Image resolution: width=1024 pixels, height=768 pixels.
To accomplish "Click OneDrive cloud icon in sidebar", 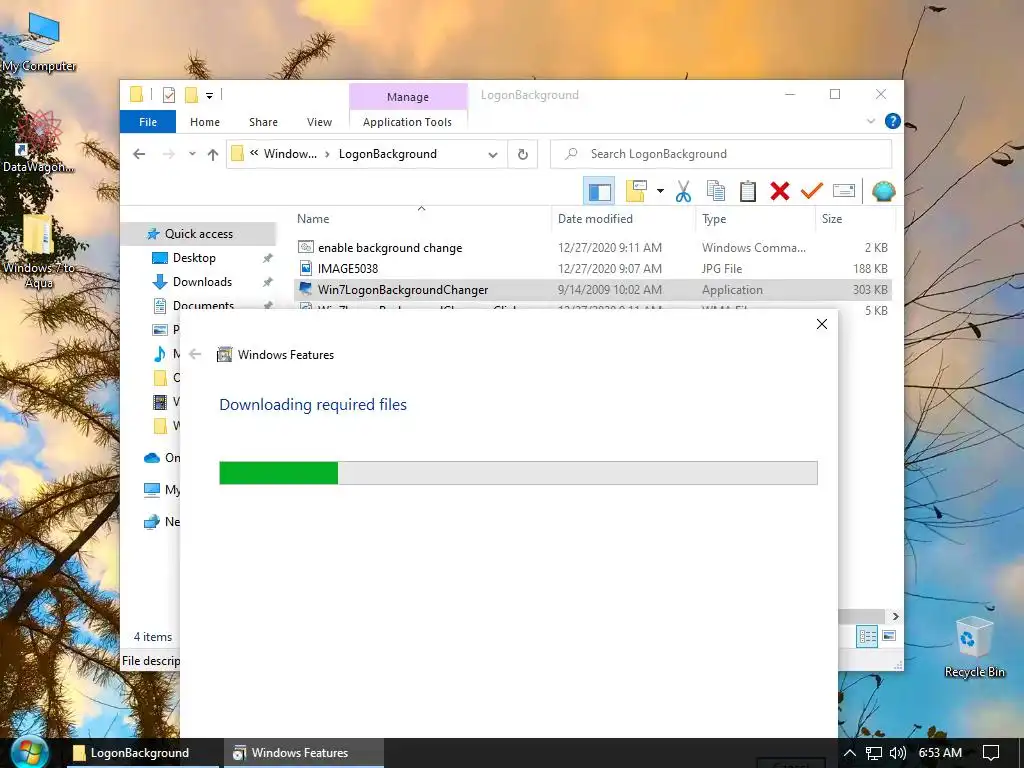I will pos(152,458).
